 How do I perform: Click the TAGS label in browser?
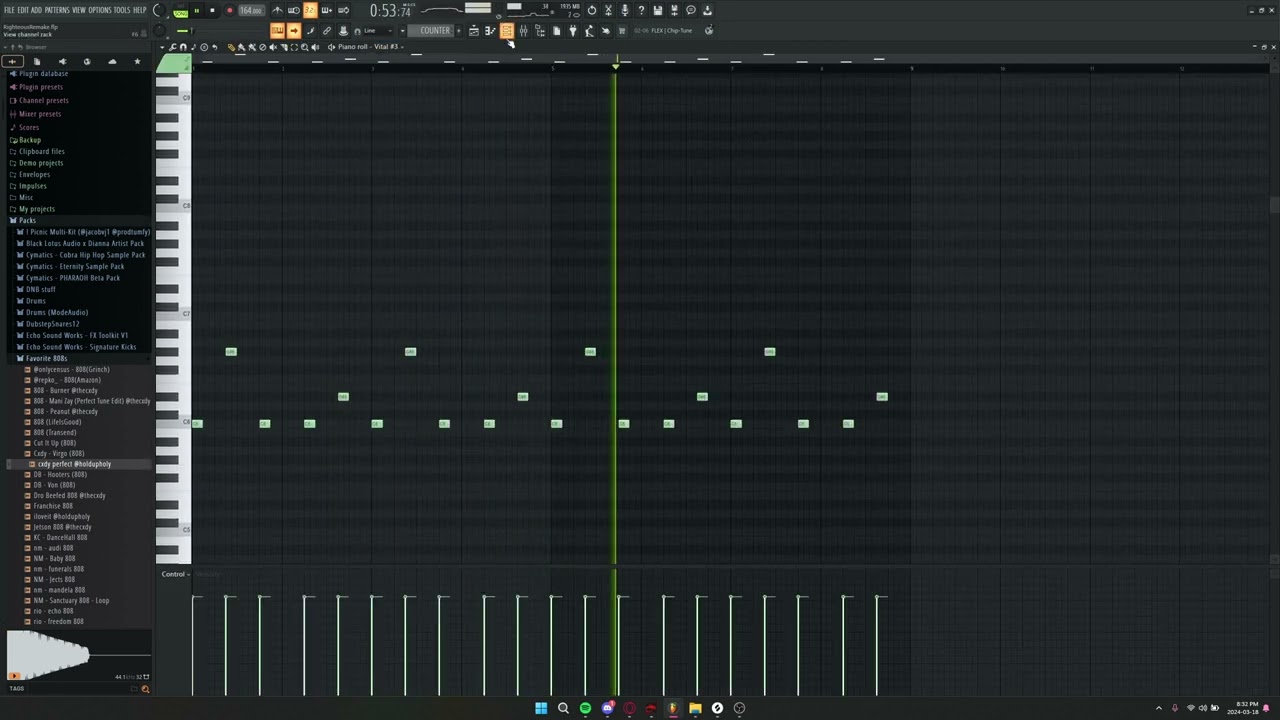pyautogui.click(x=16, y=688)
